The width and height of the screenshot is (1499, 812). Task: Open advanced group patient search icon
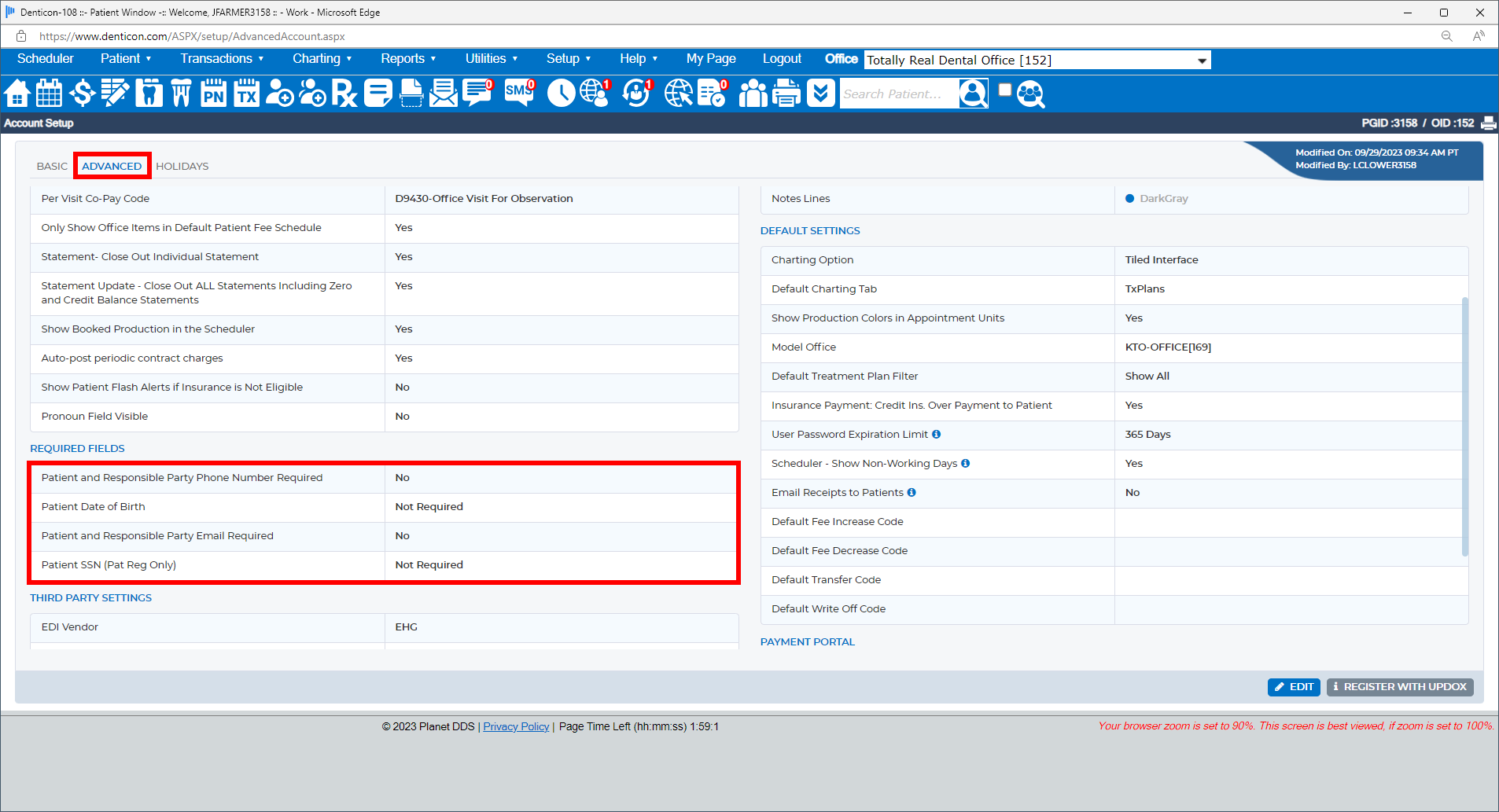[1031, 94]
